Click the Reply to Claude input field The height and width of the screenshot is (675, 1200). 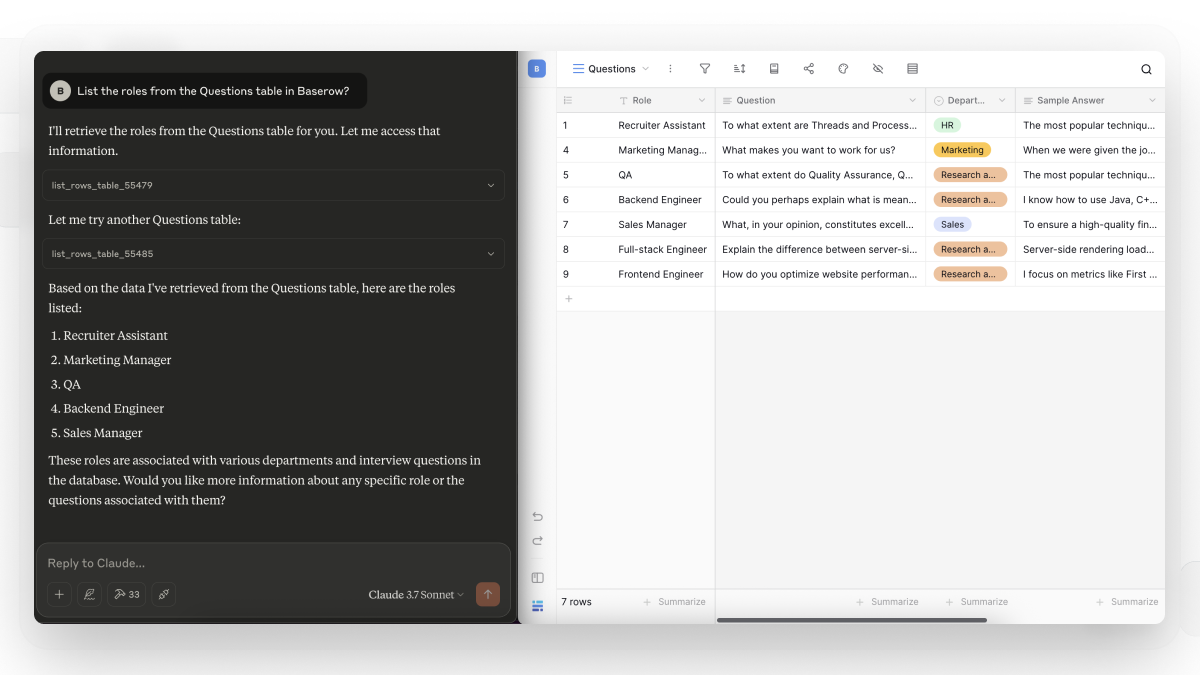click(273, 563)
